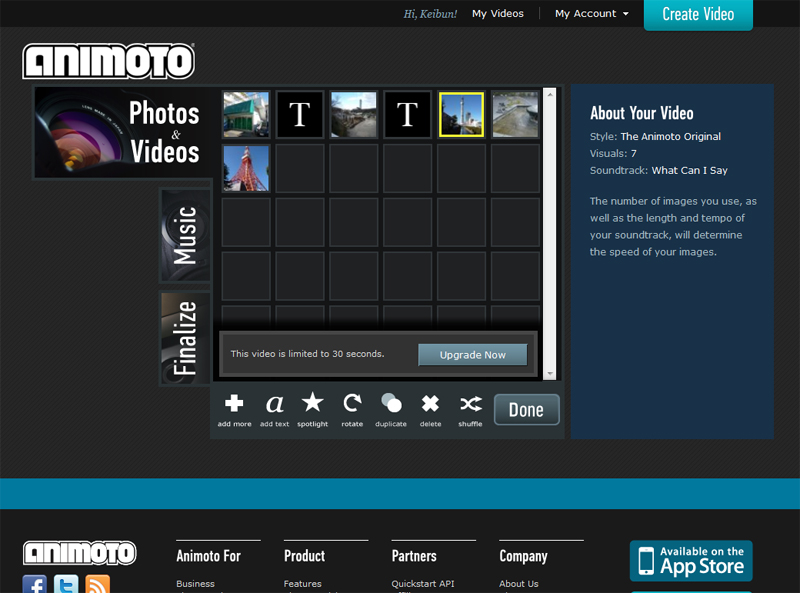Select the first building photo thumbnail
This screenshot has height=593, width=800.
pos(246,114)
